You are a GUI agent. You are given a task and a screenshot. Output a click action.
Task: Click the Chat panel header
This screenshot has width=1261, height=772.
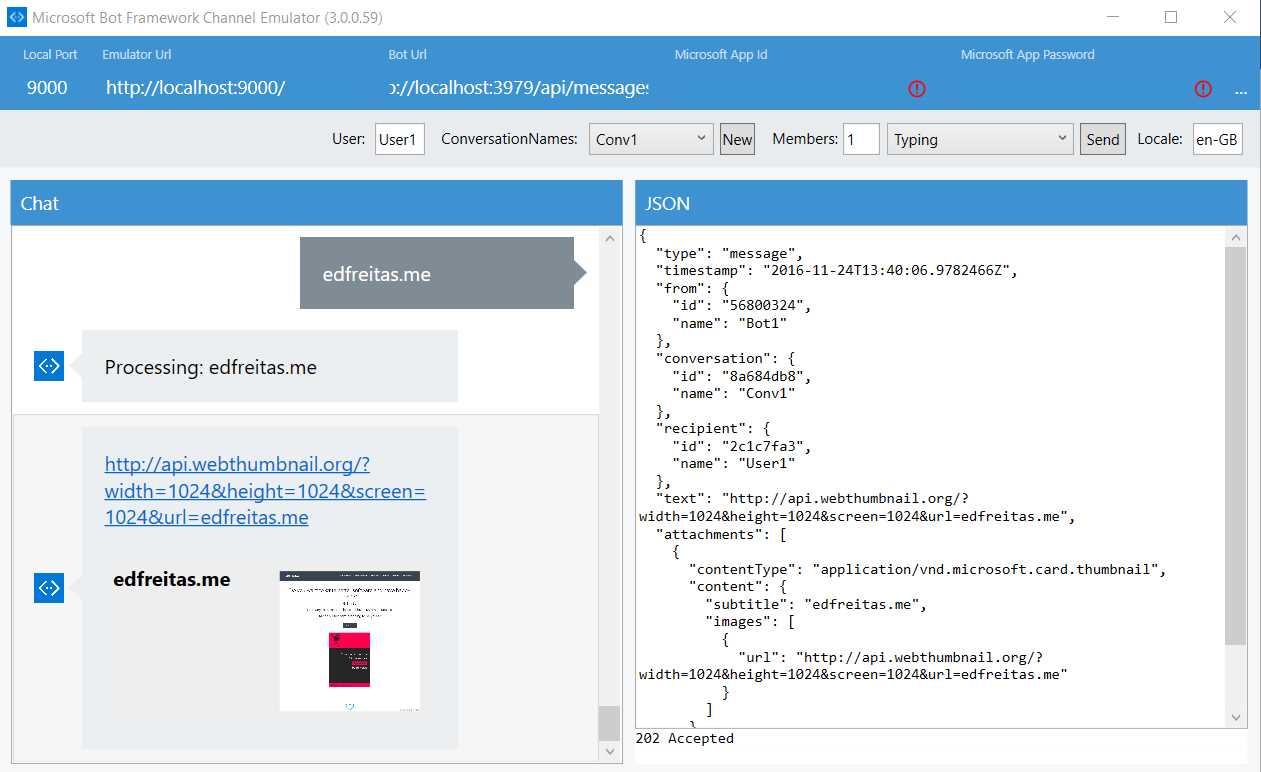click(316, 203)
